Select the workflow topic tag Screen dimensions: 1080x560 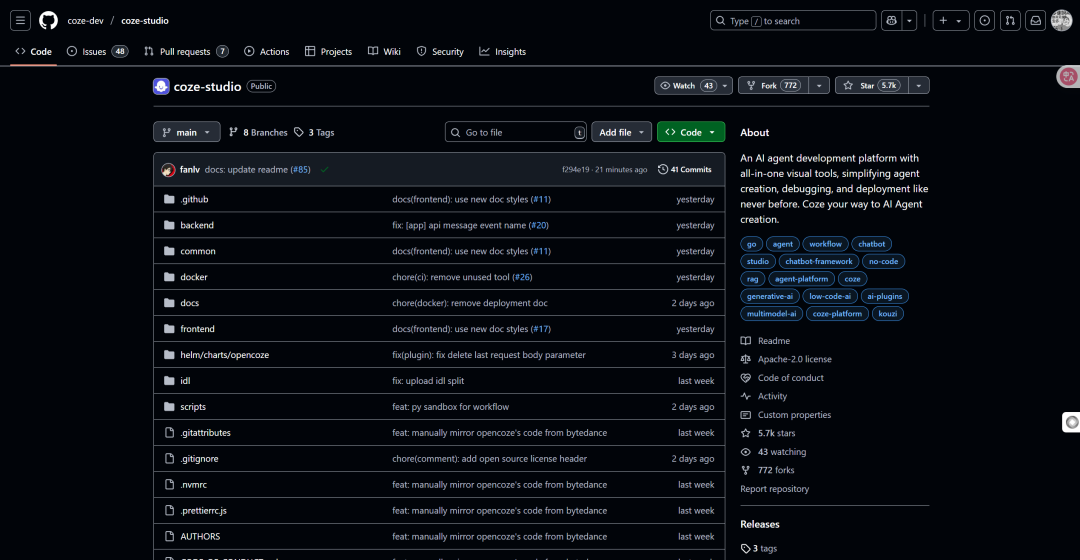click(825, 244)
